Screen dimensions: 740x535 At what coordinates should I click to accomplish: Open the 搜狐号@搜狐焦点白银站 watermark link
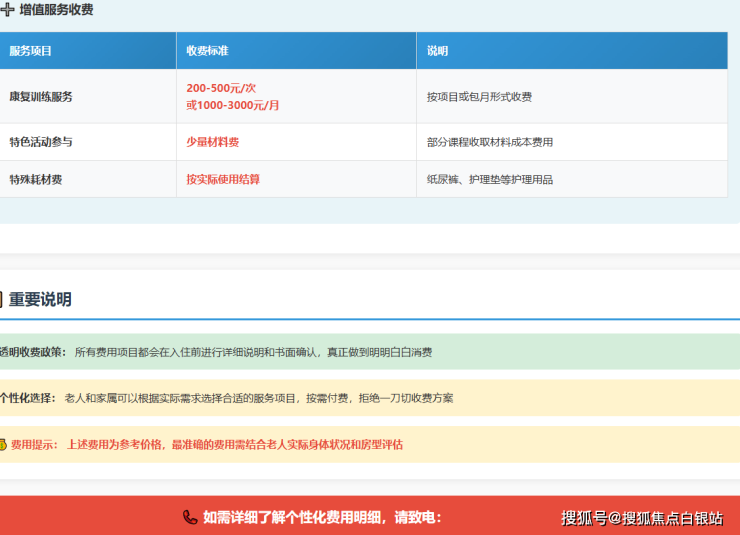click(x=641, y=518)
